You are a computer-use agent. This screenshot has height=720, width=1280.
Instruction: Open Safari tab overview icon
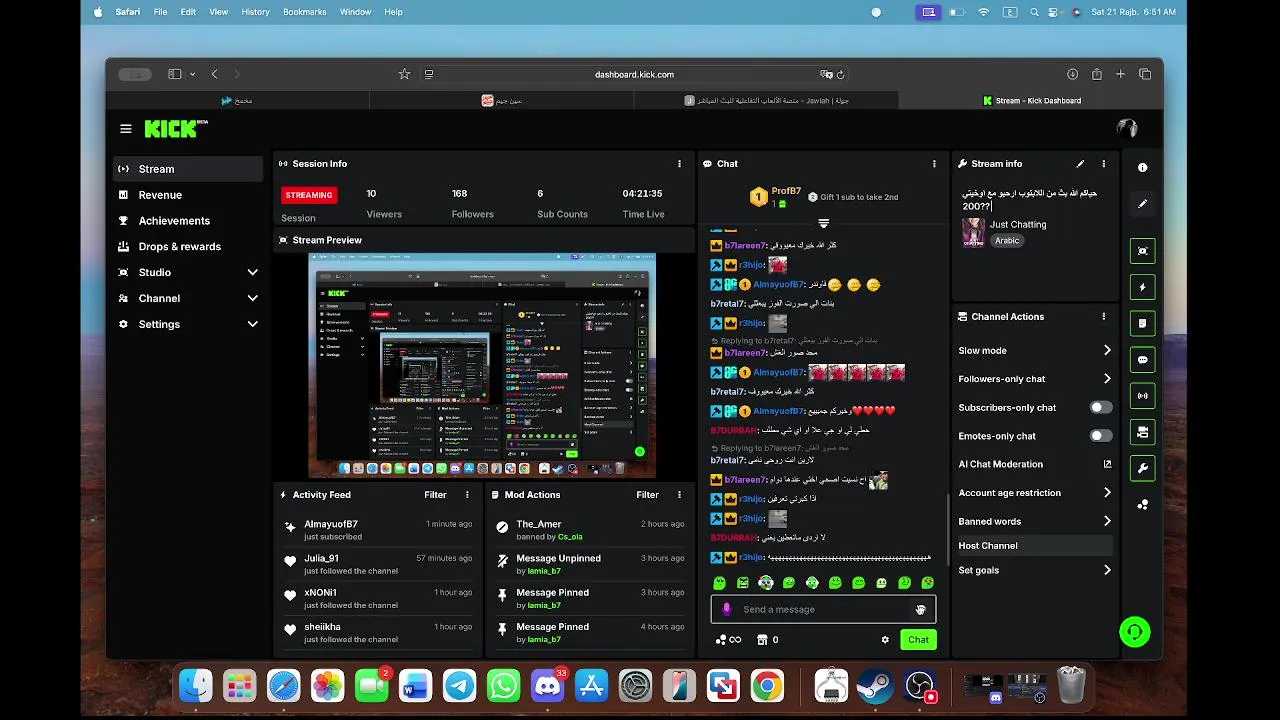[x=1145, y=74]
